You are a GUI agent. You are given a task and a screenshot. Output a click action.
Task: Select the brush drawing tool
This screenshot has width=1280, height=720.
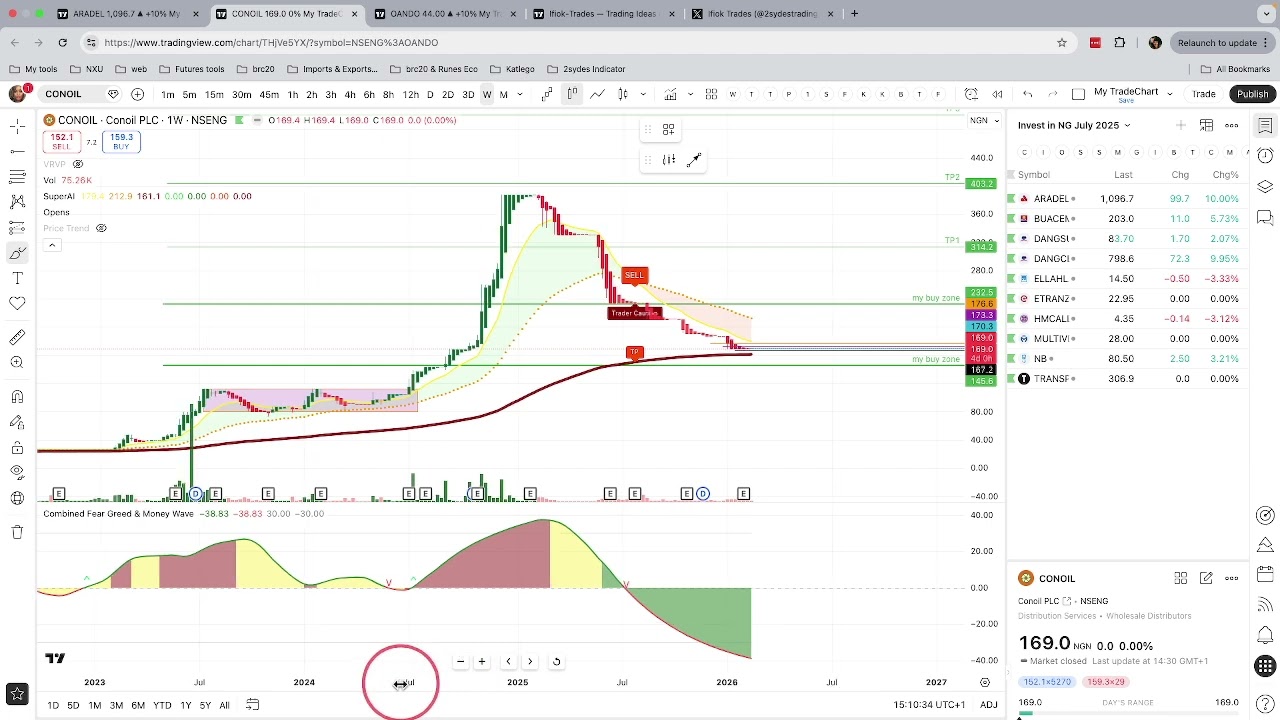(17, 253)
